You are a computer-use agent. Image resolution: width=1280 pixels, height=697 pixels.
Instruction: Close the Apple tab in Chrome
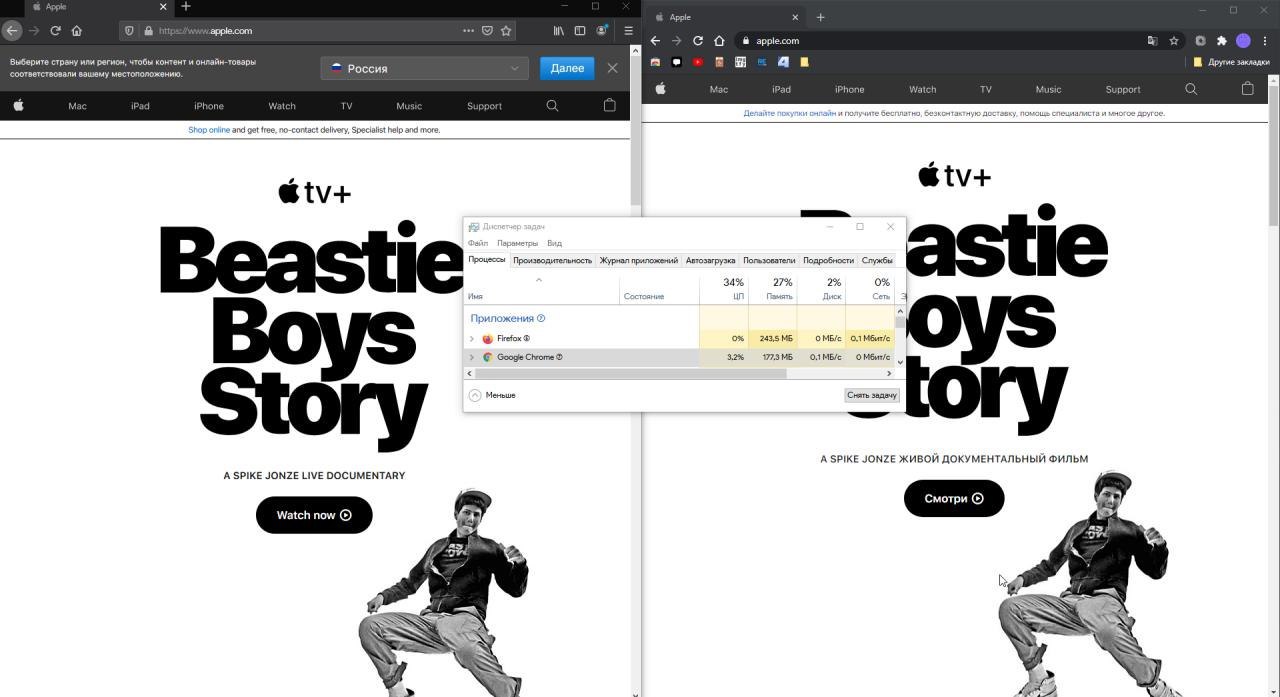click(x=796, y=17)
